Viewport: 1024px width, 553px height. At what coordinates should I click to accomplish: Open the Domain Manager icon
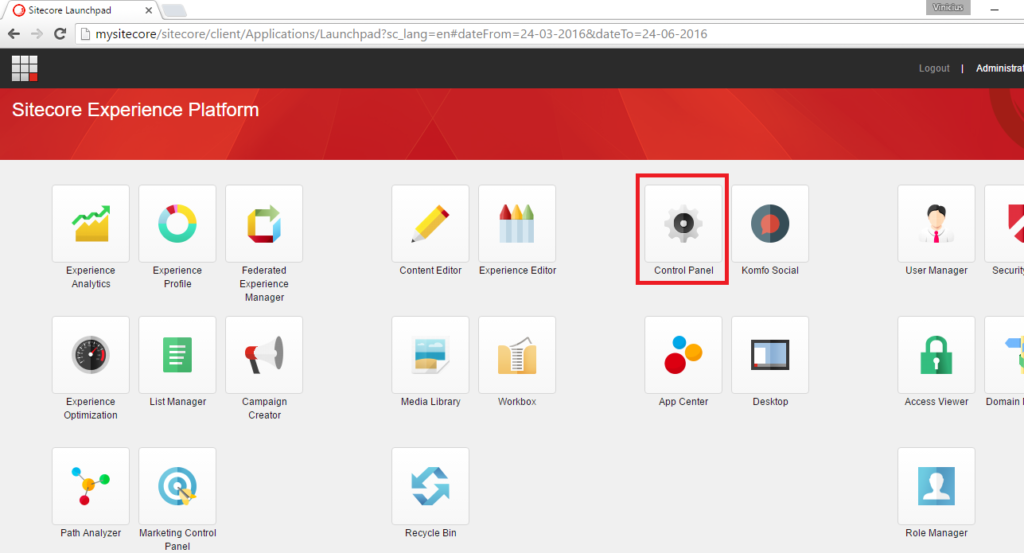(x=1004, y=355)
